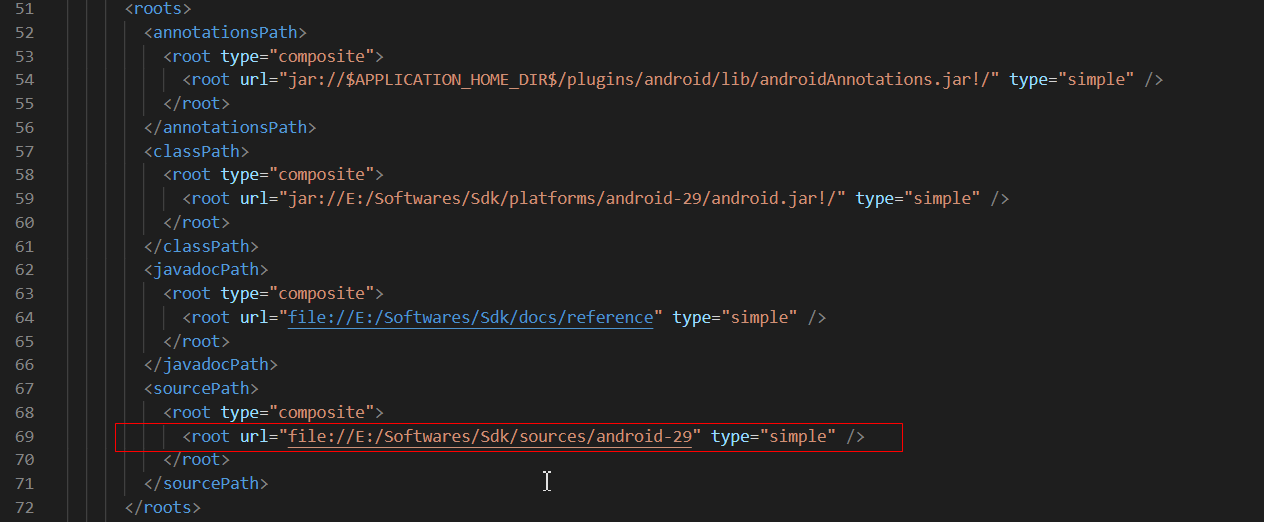Image resolution: width=1264 pixels, height=522 pixels.
Task: Click type="composite" on line 53
Action: click(297, 56)
